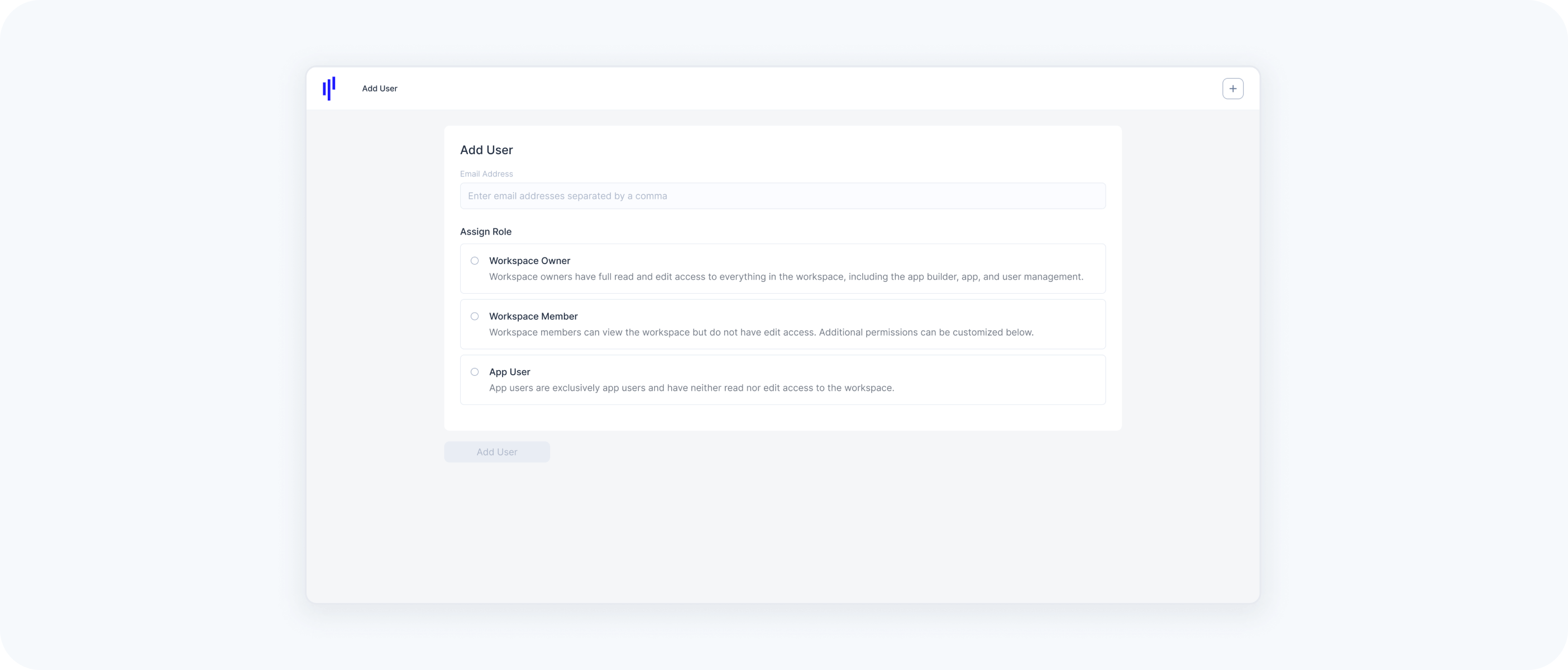Click the Email Address field label

point(486,174)
